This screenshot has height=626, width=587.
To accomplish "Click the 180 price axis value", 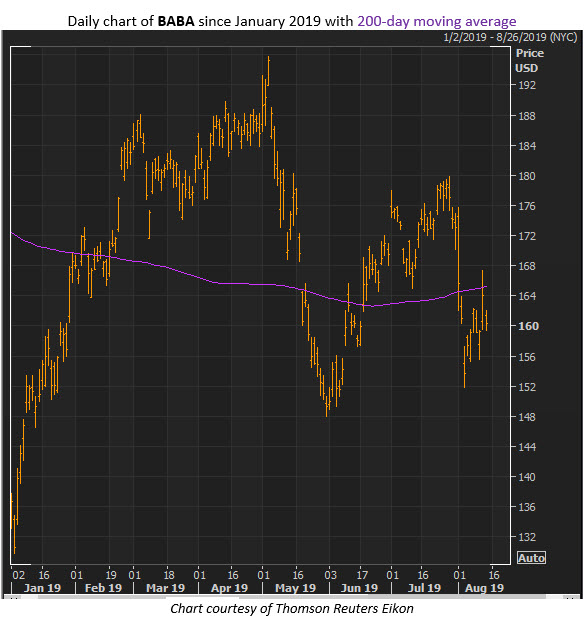I will tap(527, 176).
